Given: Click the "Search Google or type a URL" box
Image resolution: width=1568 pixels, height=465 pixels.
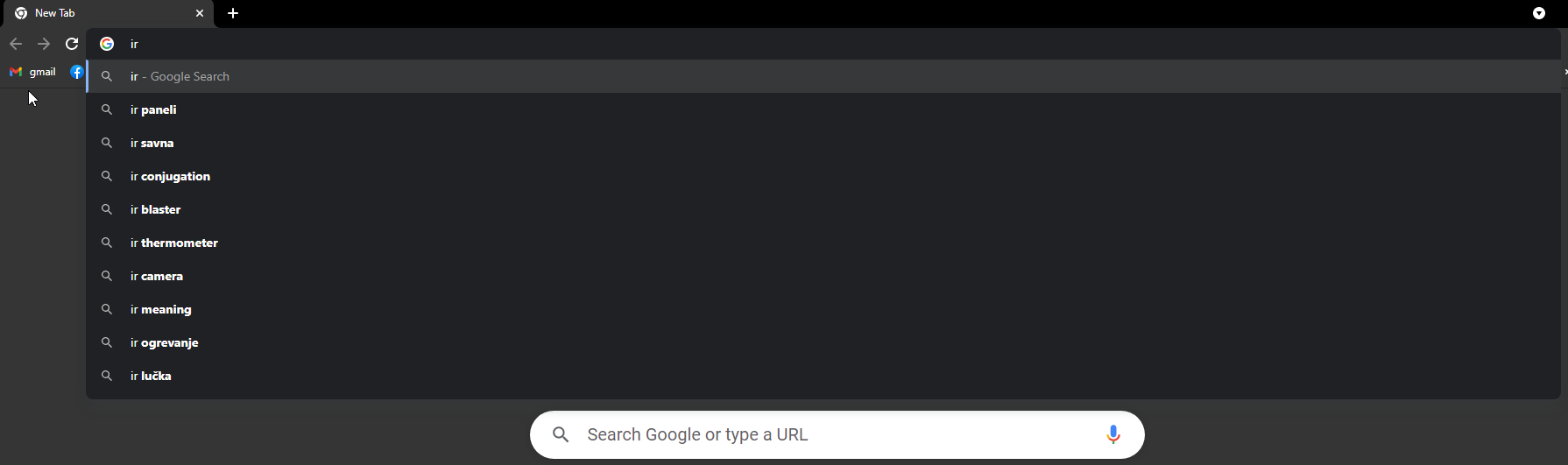Looking at the screenshot, I should (x=837, y=434).
